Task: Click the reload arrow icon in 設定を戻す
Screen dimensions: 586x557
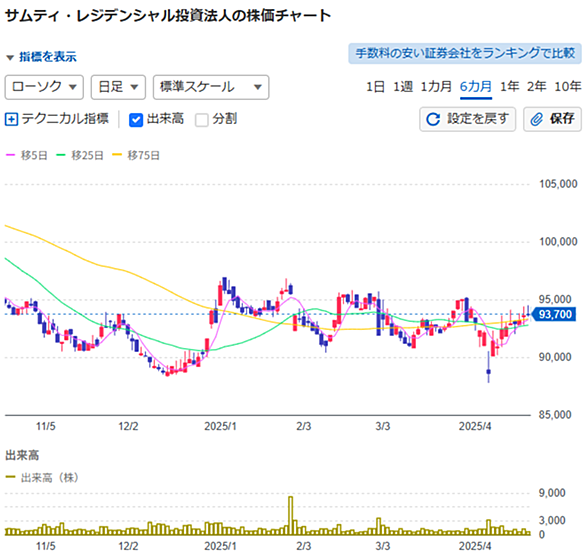Action: coord(433,120)
